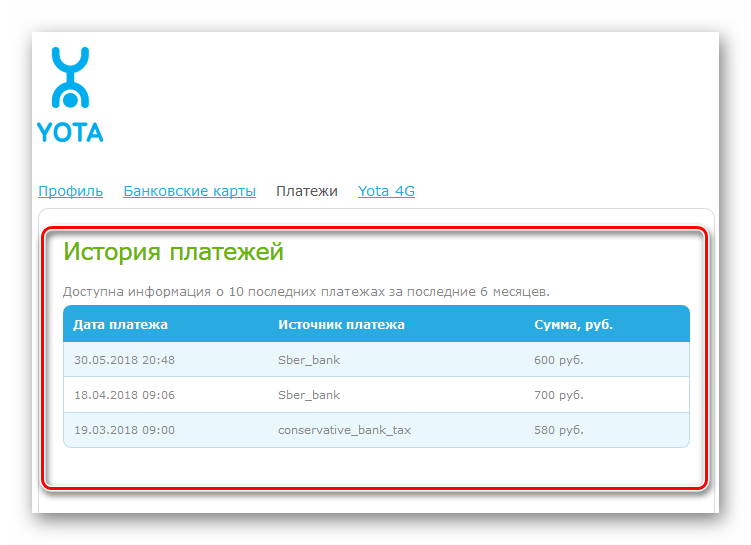Select the date 30.05.2018 20:48

coord(125,360)
